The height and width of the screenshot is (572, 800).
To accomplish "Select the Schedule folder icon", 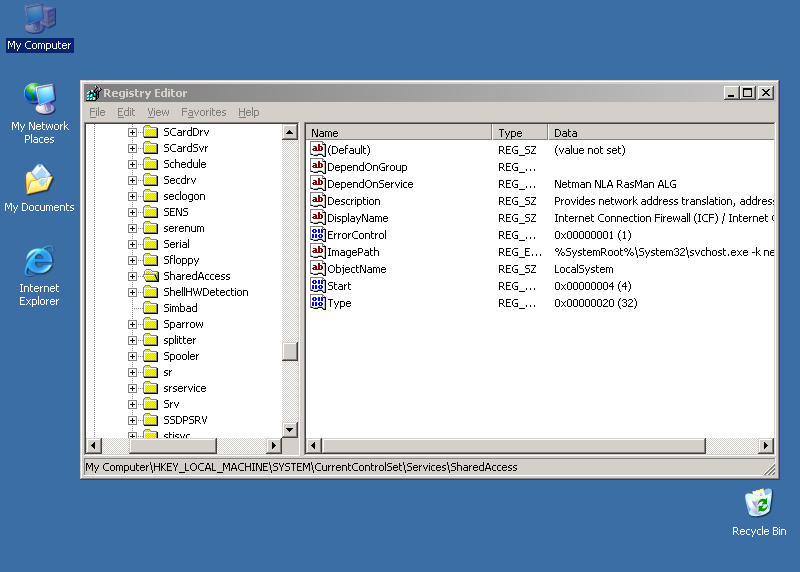I will [x=151, y=164].
